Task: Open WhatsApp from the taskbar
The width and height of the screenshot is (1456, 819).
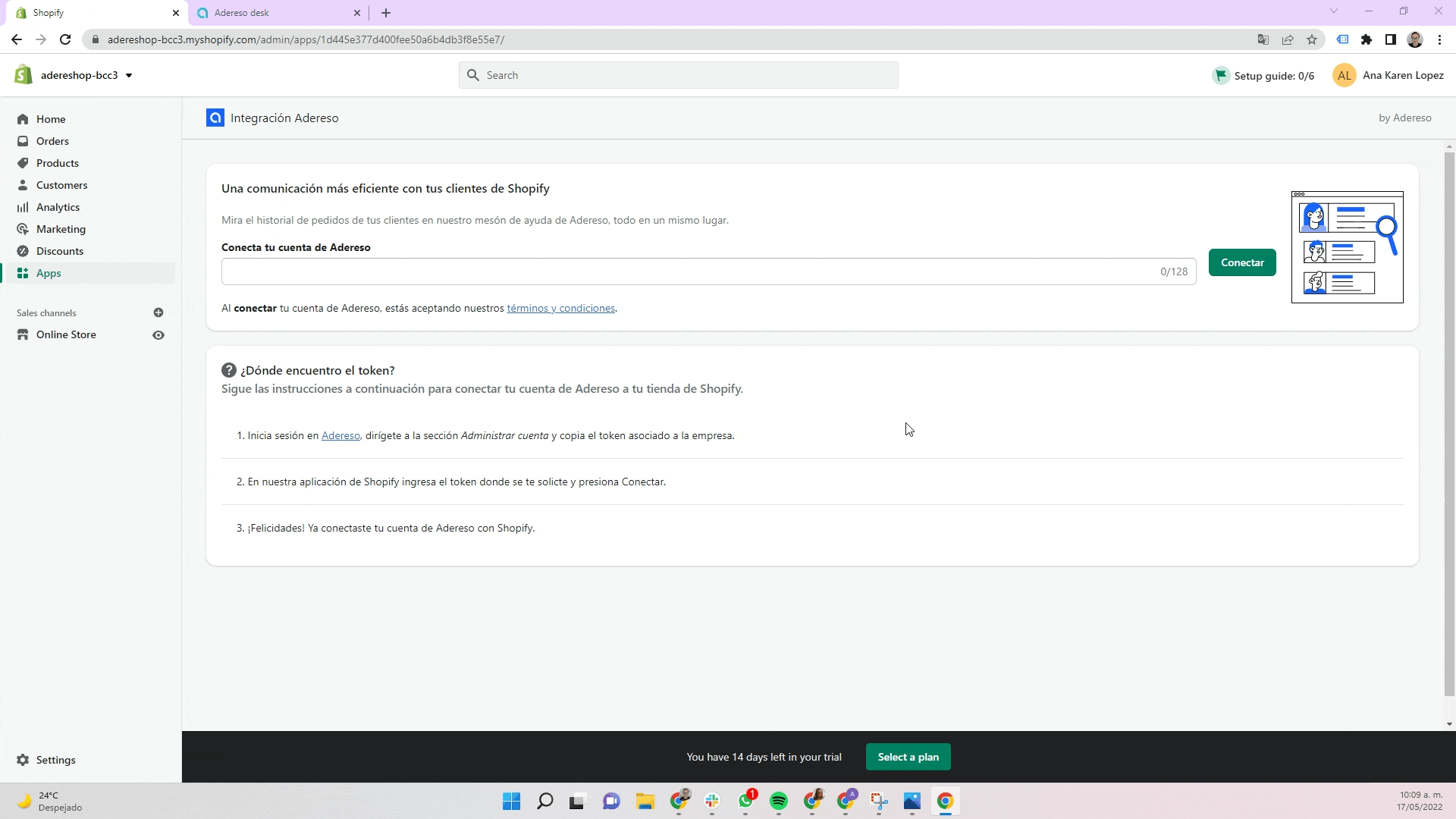Action: [745, 801]
